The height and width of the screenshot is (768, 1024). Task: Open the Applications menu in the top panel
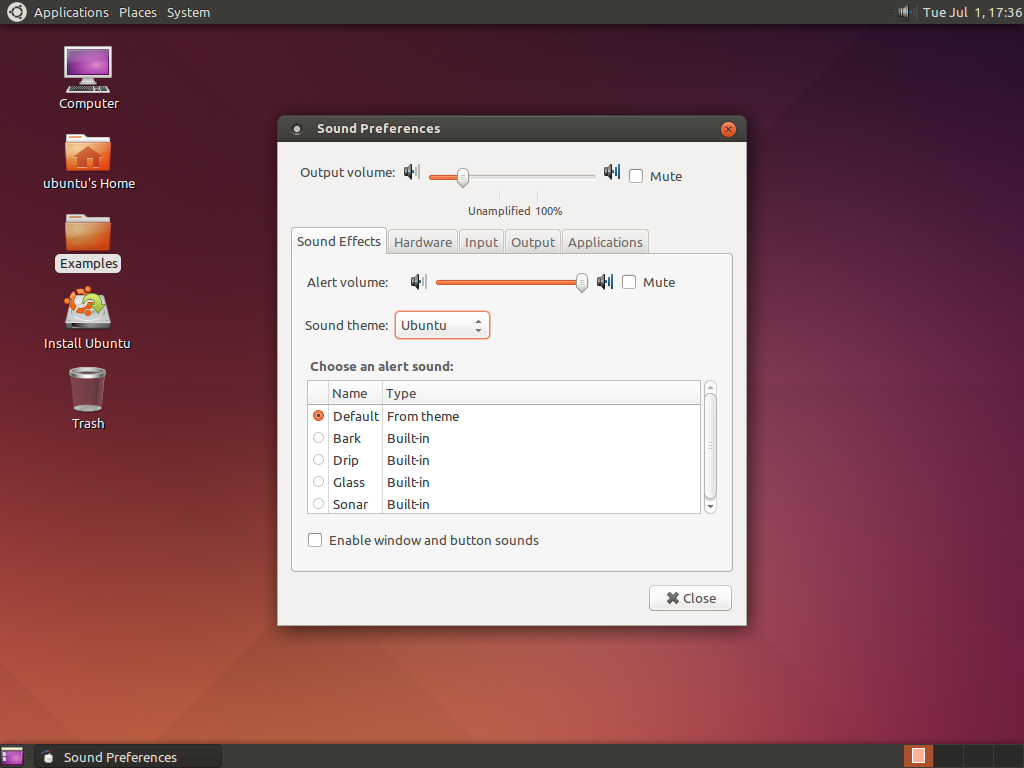[71, 12]
